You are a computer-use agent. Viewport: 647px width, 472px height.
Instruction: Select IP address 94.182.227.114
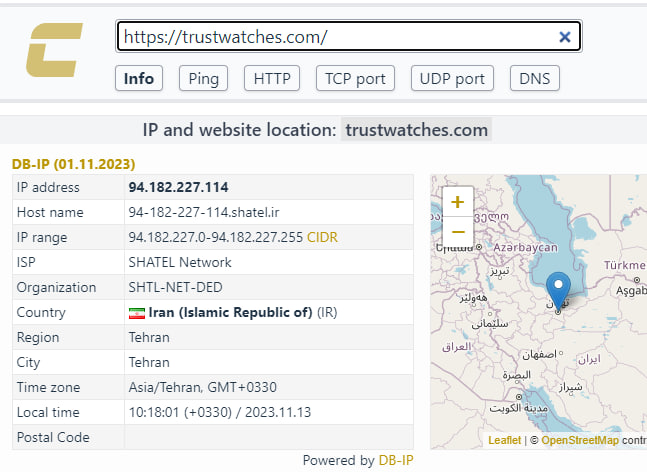(178, 187)
